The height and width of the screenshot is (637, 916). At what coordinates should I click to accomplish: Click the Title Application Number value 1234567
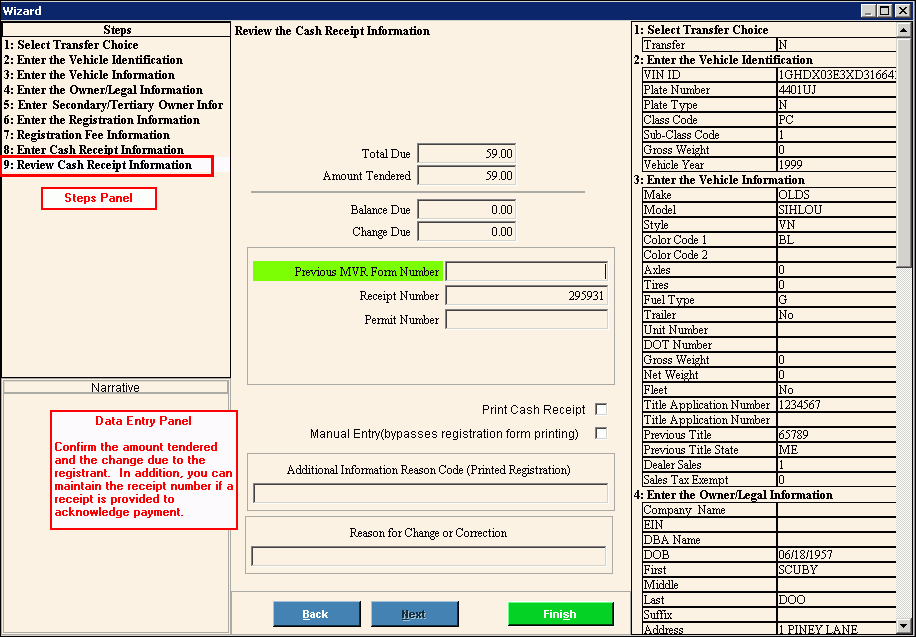(x=837, y=405)
